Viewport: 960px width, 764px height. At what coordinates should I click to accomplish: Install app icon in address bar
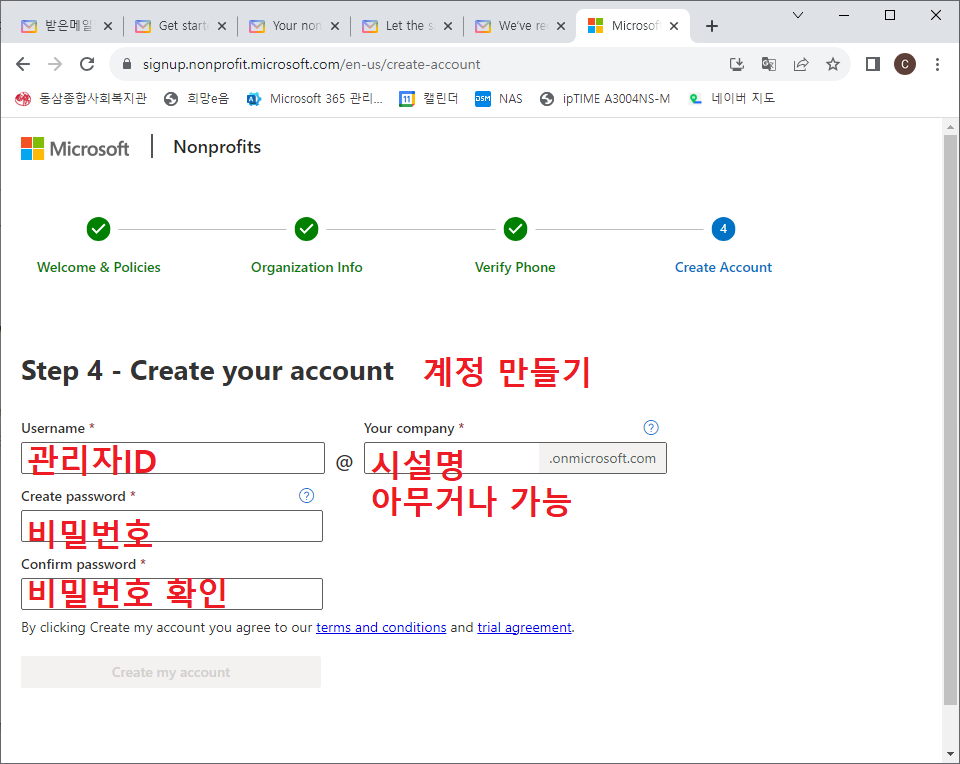(737, 64)
